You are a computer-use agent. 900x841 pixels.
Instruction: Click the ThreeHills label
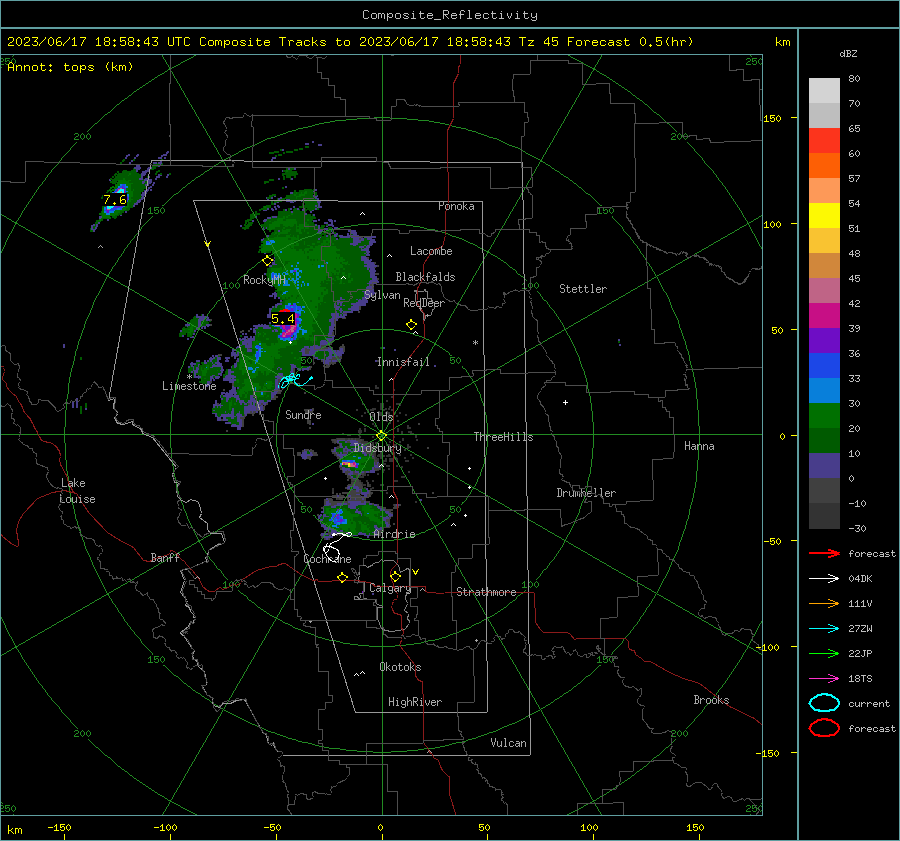point(503,437)
